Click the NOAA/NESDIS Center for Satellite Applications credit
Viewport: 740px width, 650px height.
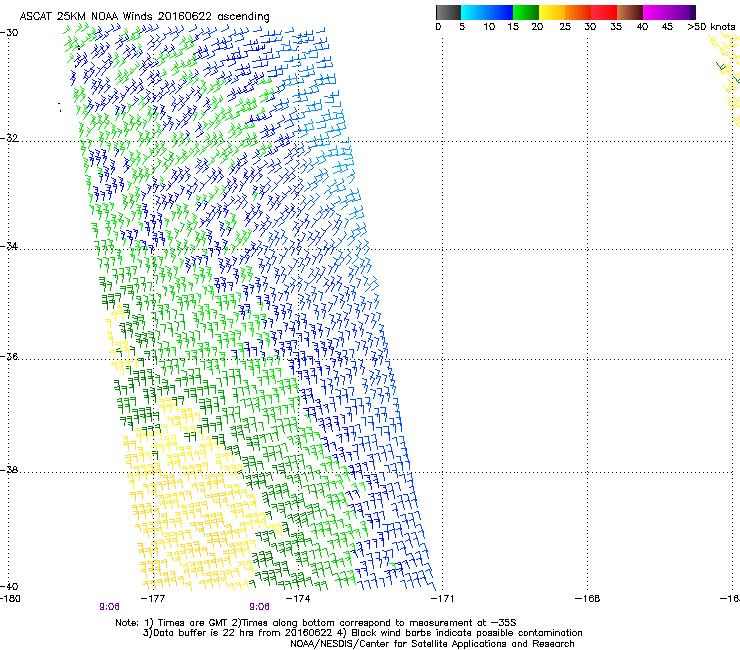coord(432,644)
